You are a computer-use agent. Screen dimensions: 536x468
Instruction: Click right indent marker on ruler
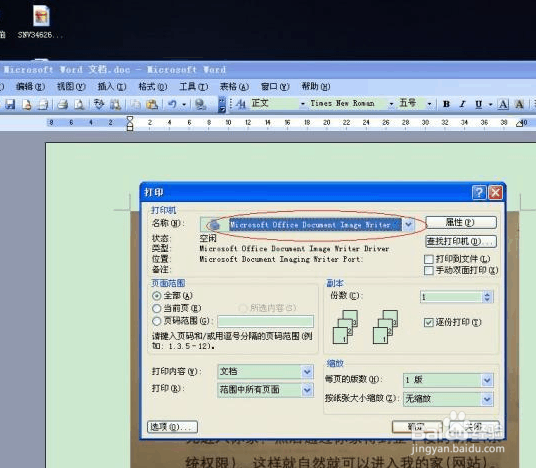point(520,123)
